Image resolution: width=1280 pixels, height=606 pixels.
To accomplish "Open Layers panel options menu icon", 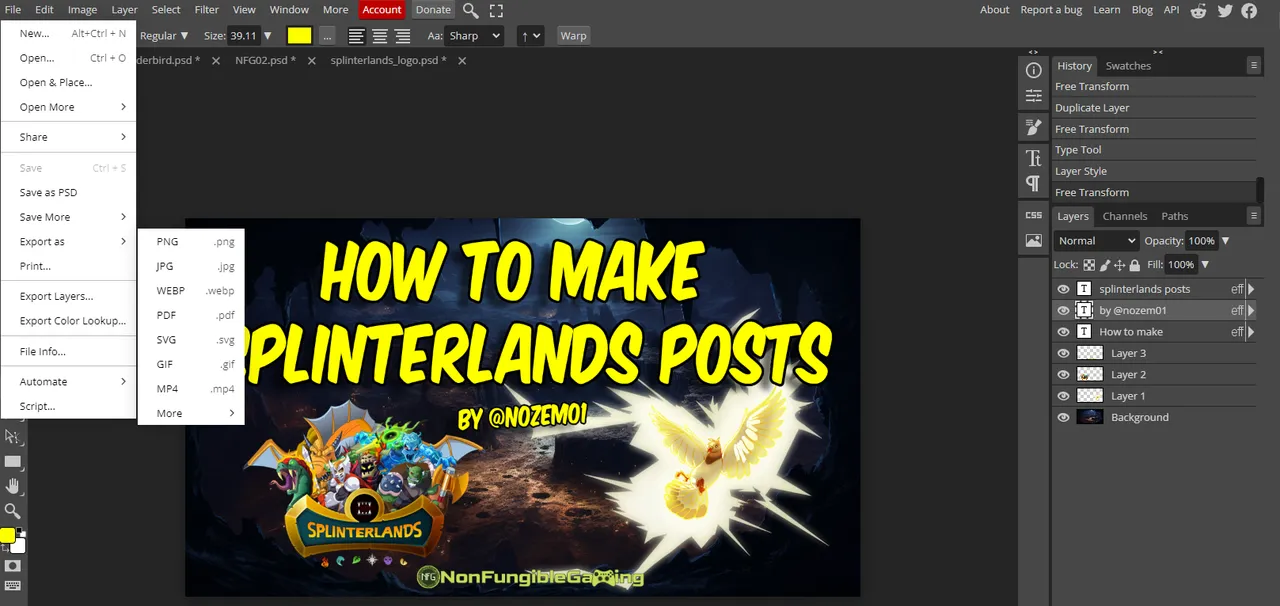I will pyautogui.click(x=1254, y=215).
